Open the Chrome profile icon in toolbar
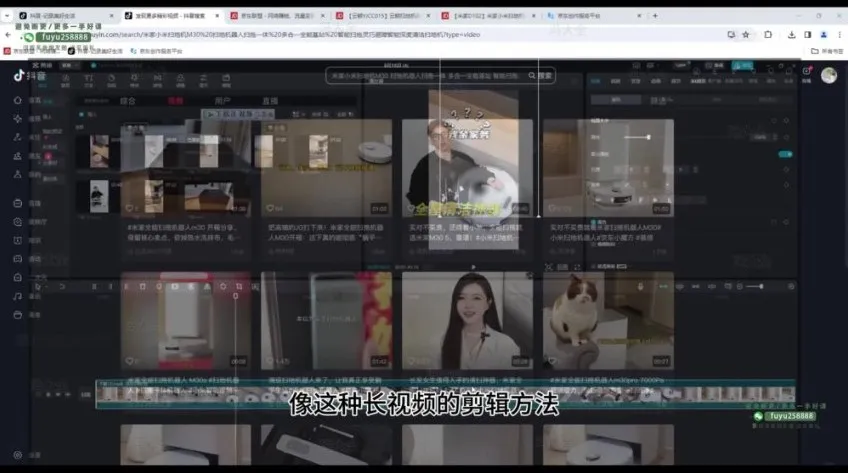This screenshot has width=848, height=473. click(x=823, y=34)
